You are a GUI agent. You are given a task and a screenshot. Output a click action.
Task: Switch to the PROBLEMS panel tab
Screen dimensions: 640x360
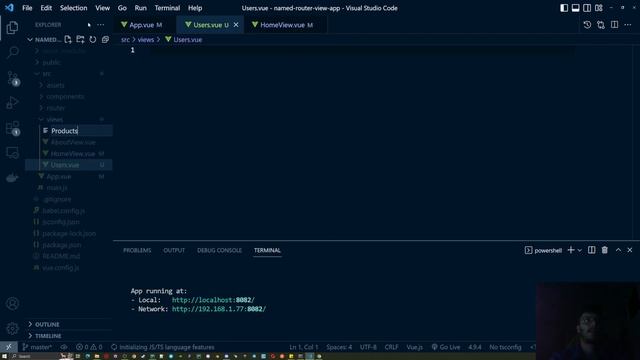coord(137,250)
